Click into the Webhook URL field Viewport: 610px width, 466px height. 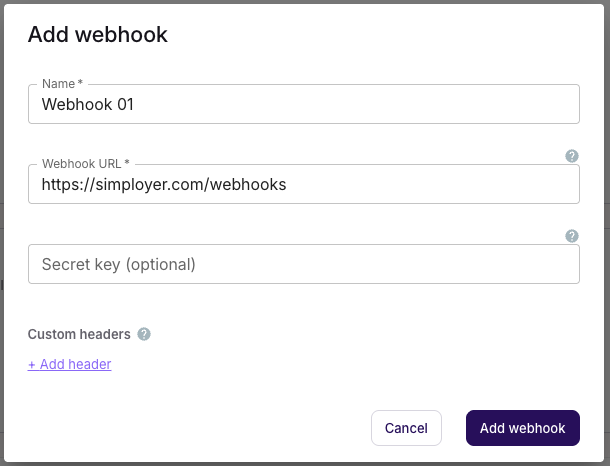pyautogui.click(x=304, y=184)
